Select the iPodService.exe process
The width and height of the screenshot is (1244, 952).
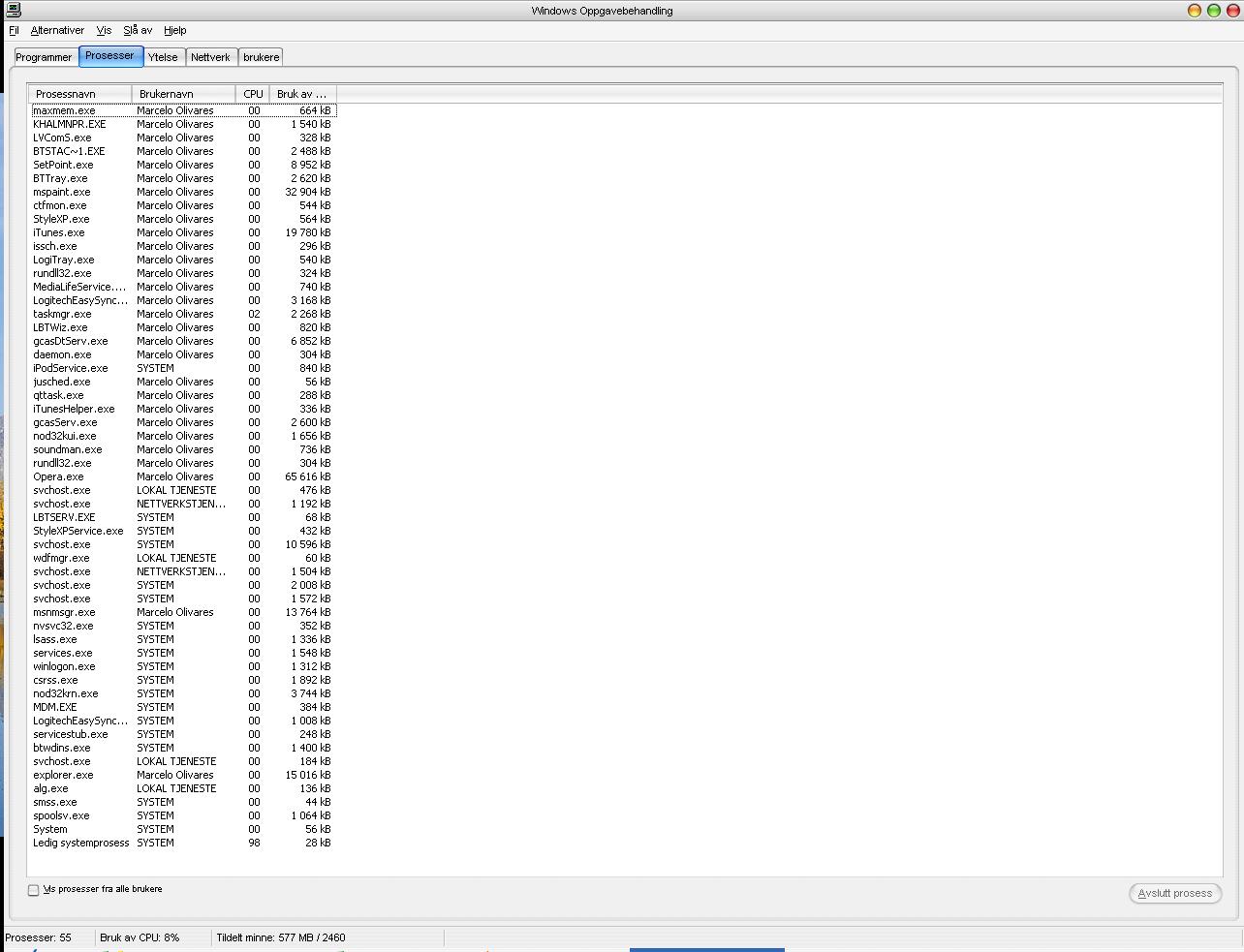click(x=183, y=368)
